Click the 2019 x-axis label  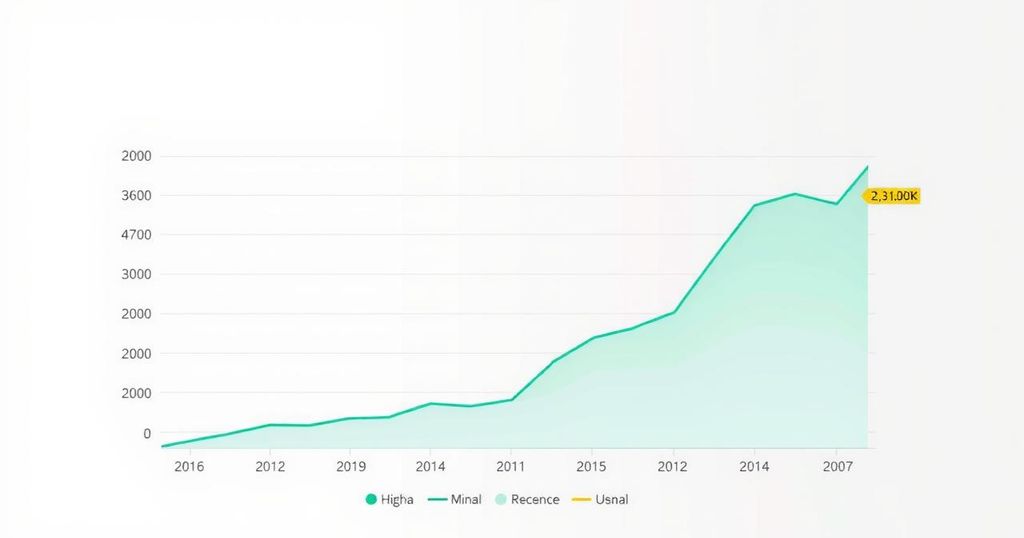pos(351,466)
